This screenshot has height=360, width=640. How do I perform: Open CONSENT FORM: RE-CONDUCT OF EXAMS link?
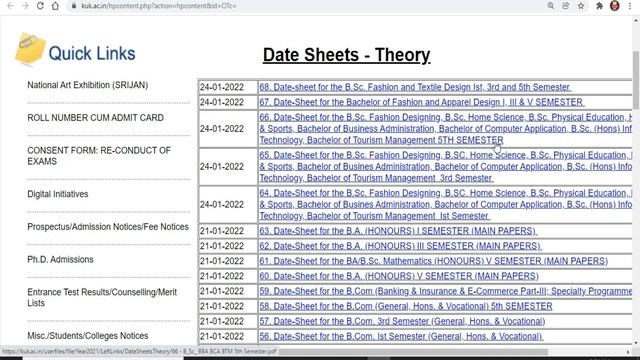[x=99, y=156]
